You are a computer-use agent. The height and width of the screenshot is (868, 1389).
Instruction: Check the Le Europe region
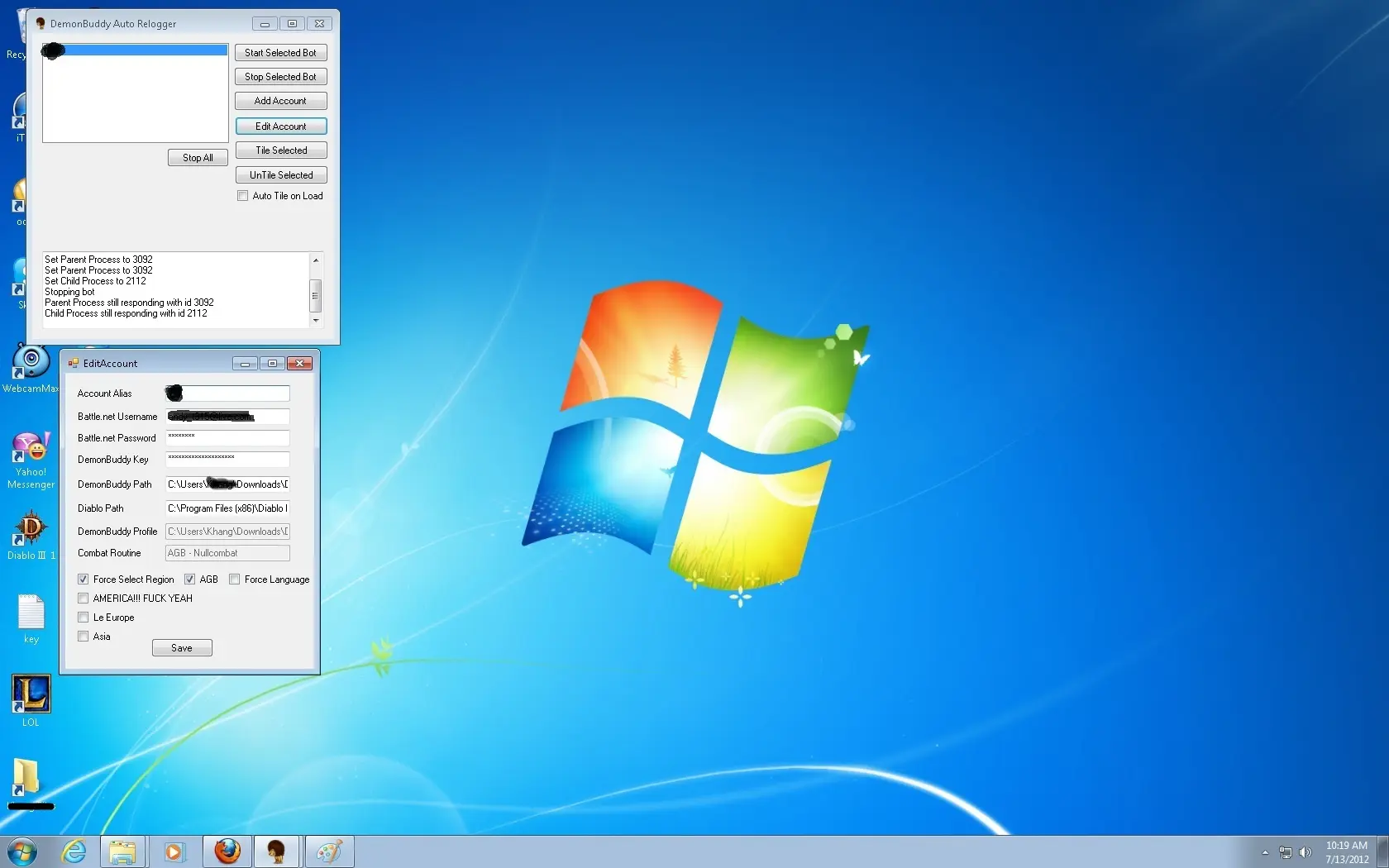coord(83,618)
